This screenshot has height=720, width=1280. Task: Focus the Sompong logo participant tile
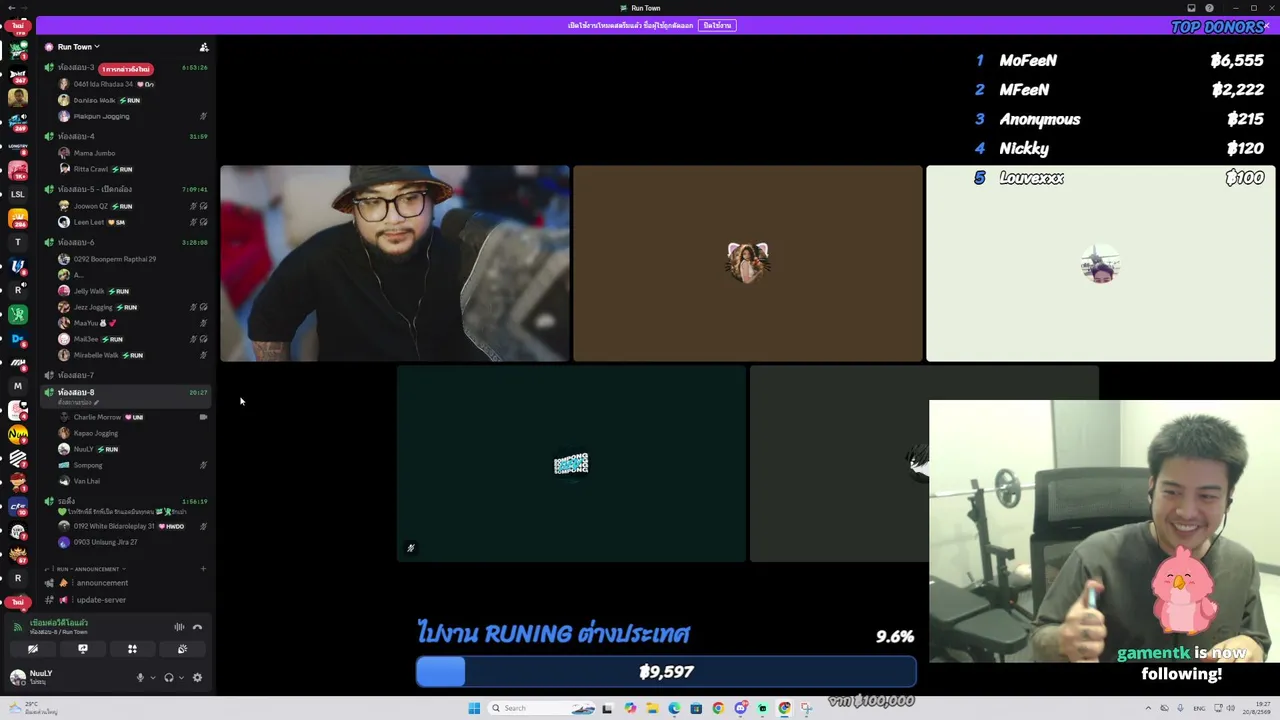point(571,464)
